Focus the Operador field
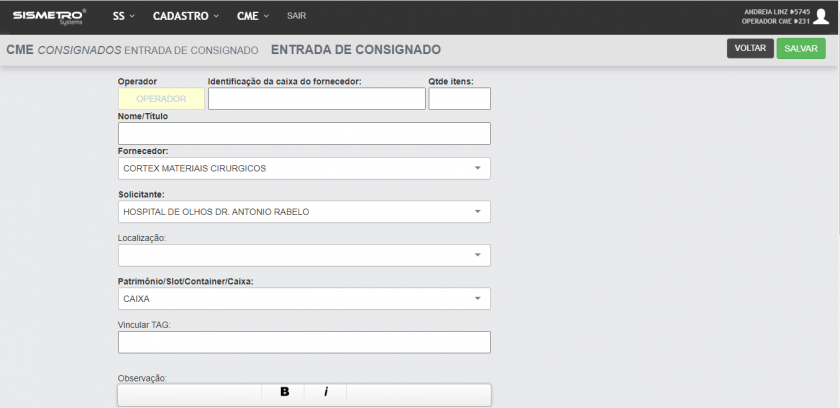840x408 pixels. 161,99
